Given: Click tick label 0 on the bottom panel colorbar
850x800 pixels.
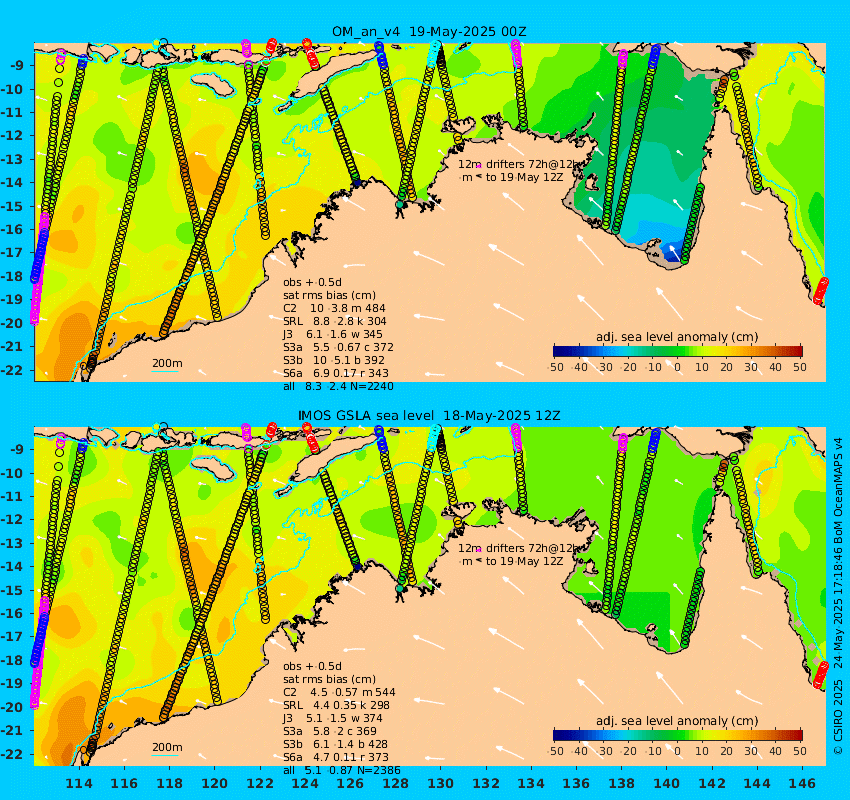Looking at the screenshot, I should (x=678, y=751).
